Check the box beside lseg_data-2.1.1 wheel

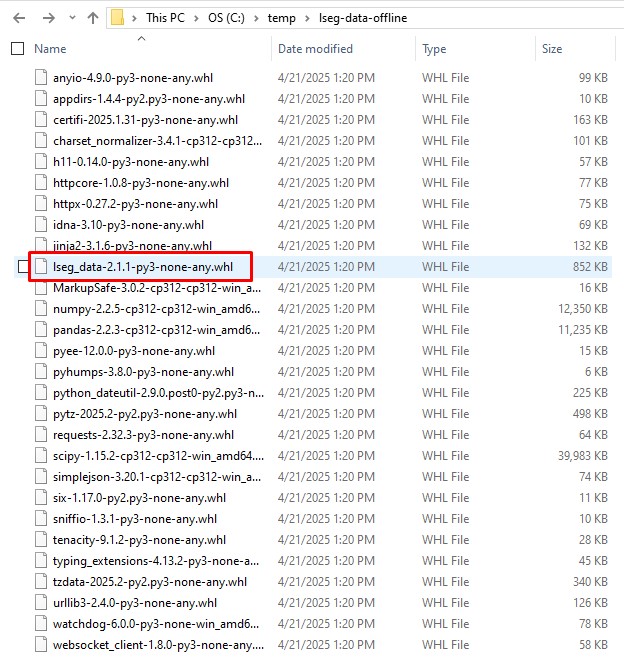click(24, 267)
